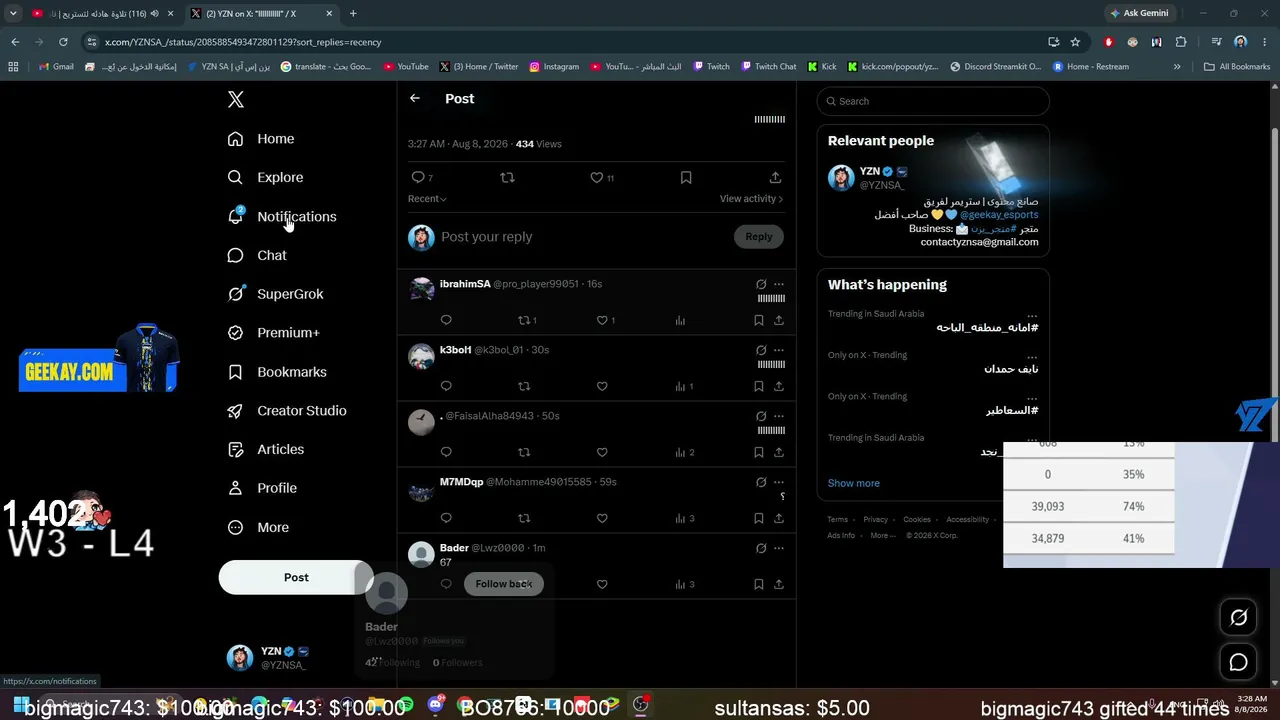Viewport: 1280px width, 720px height.
Task: Open Articles from the sidebar
Action: tap(266, 450)
